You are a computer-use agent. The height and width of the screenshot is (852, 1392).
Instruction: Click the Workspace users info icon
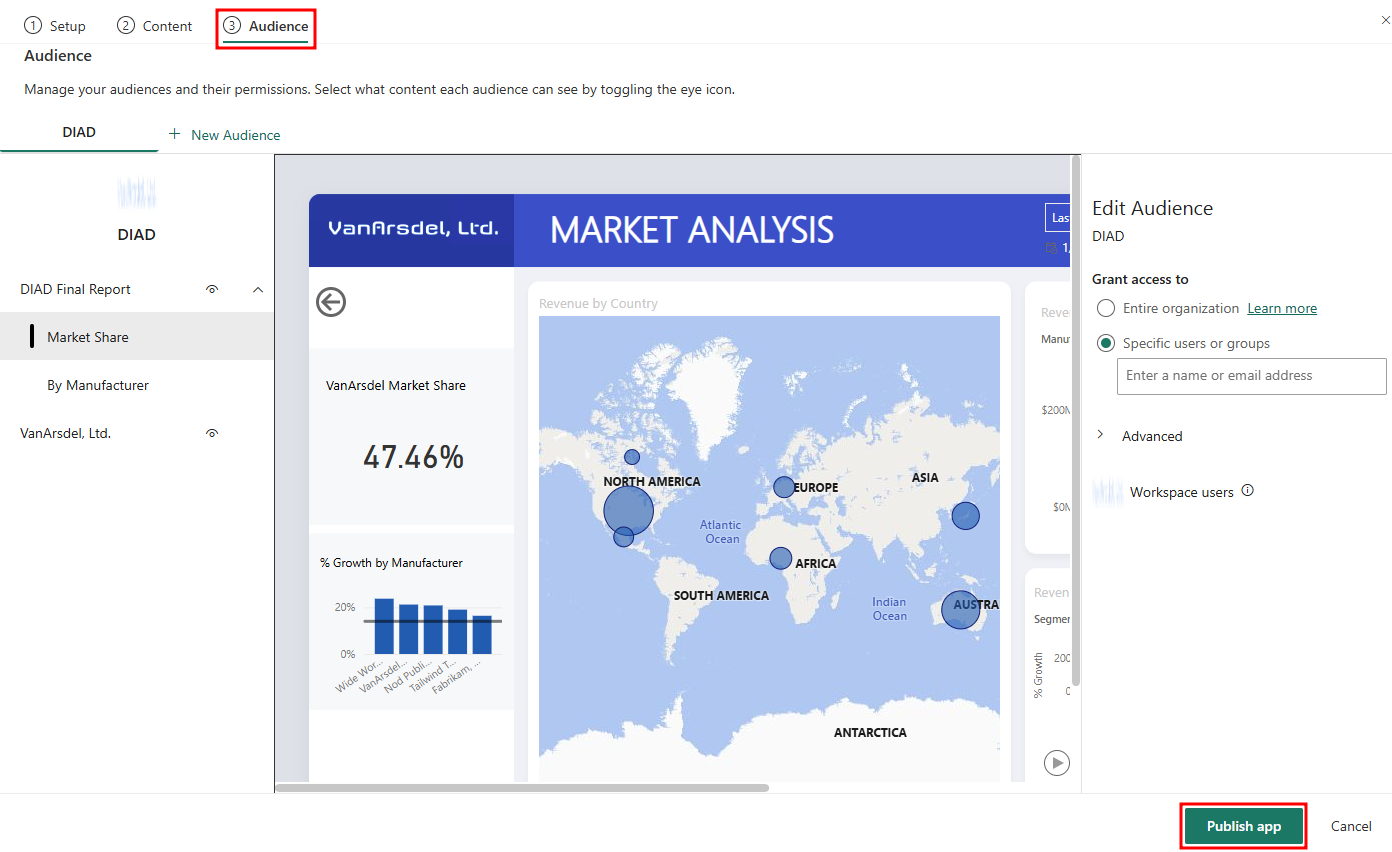coord(1247,491)
